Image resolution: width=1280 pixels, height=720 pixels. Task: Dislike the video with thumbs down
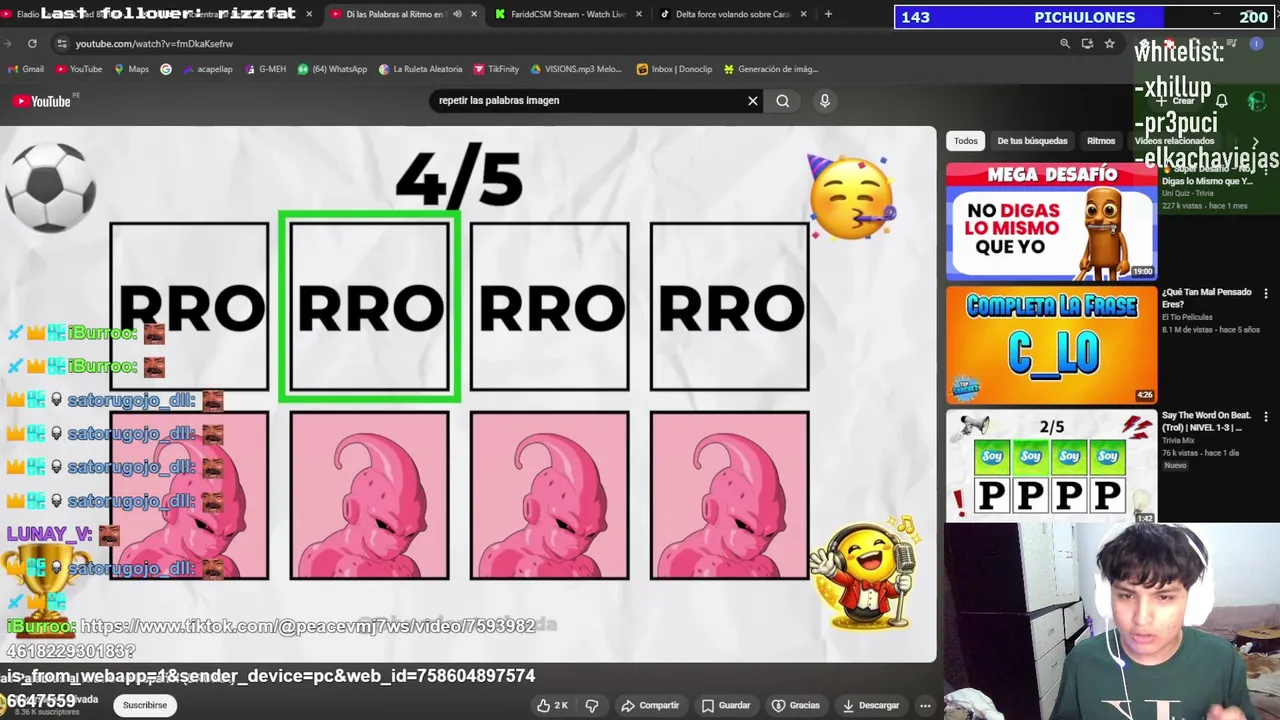(x=591, y=705)
